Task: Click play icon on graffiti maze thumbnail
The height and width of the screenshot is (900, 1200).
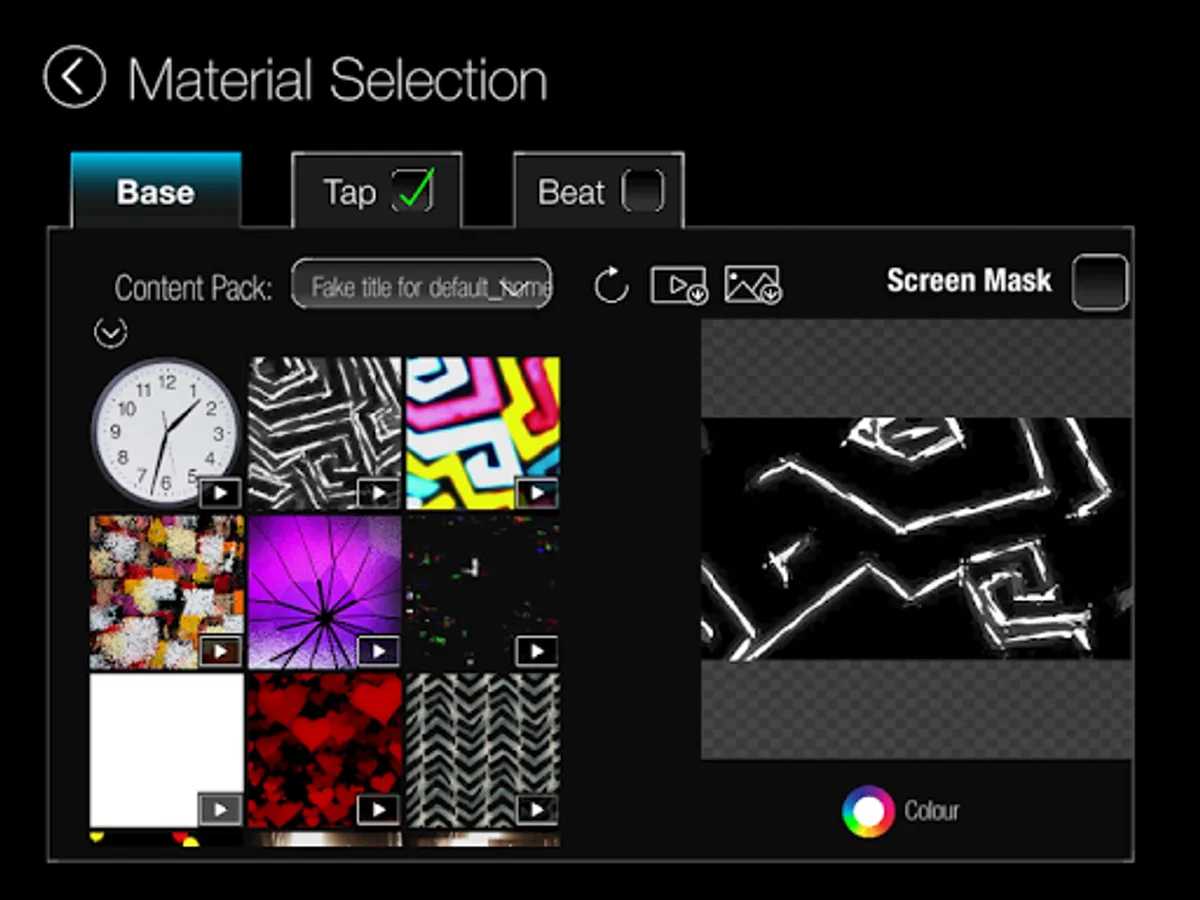Action: (537, 492)
